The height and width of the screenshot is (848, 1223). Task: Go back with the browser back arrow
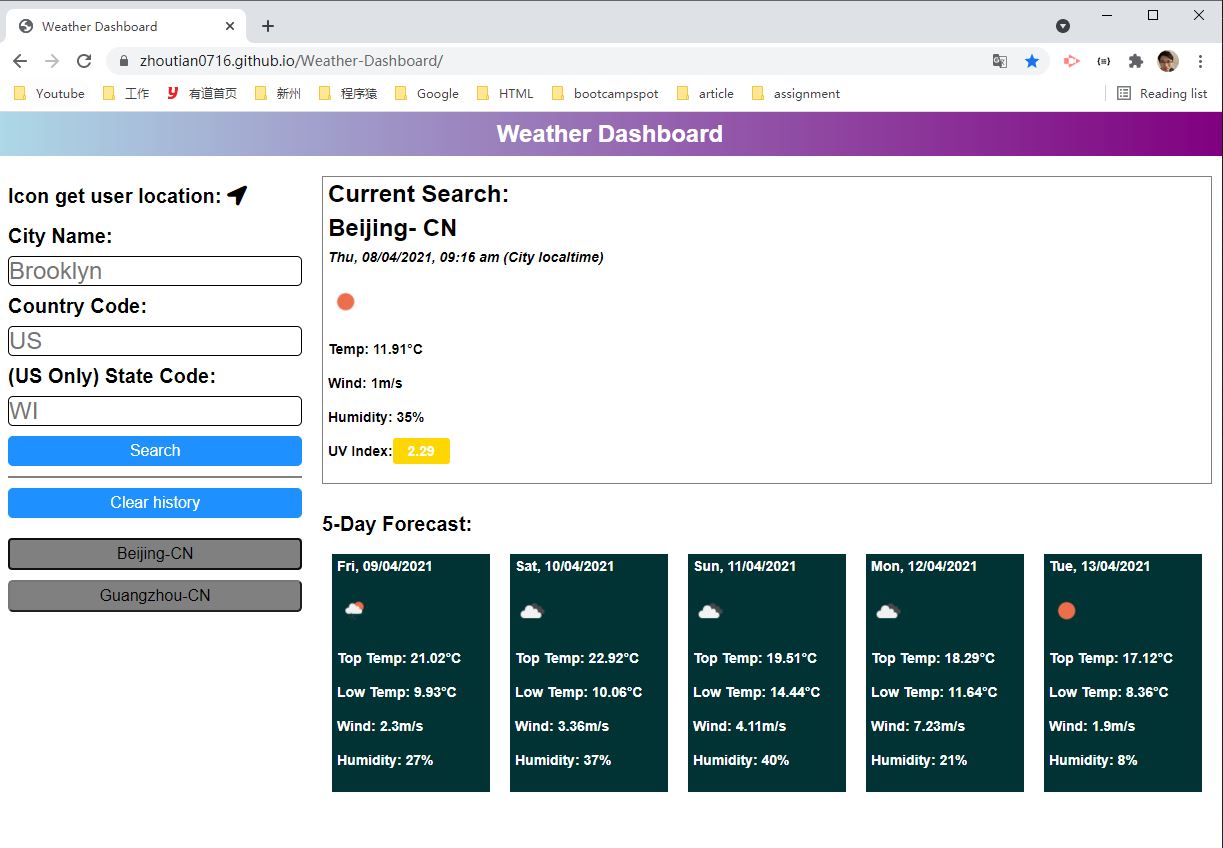click(20, 61)
